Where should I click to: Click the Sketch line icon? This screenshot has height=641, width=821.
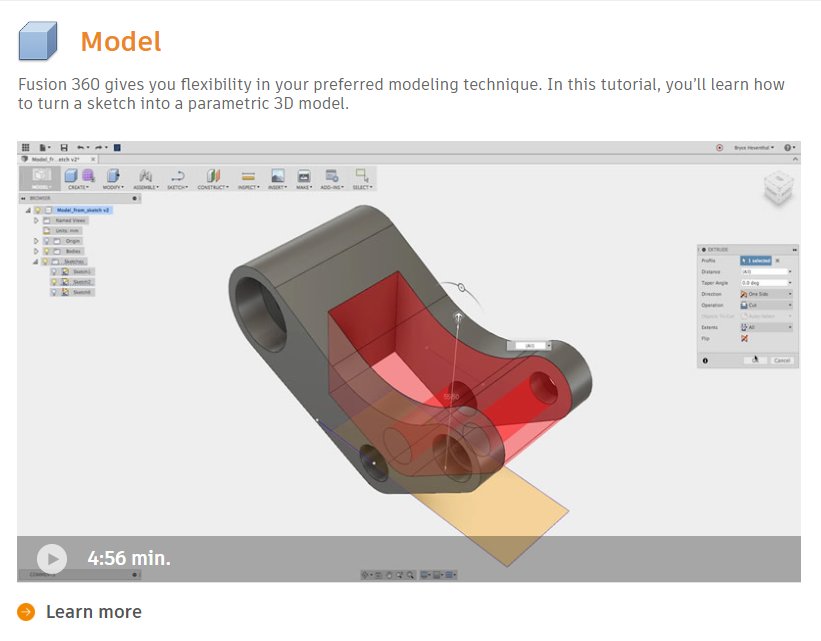178,175
